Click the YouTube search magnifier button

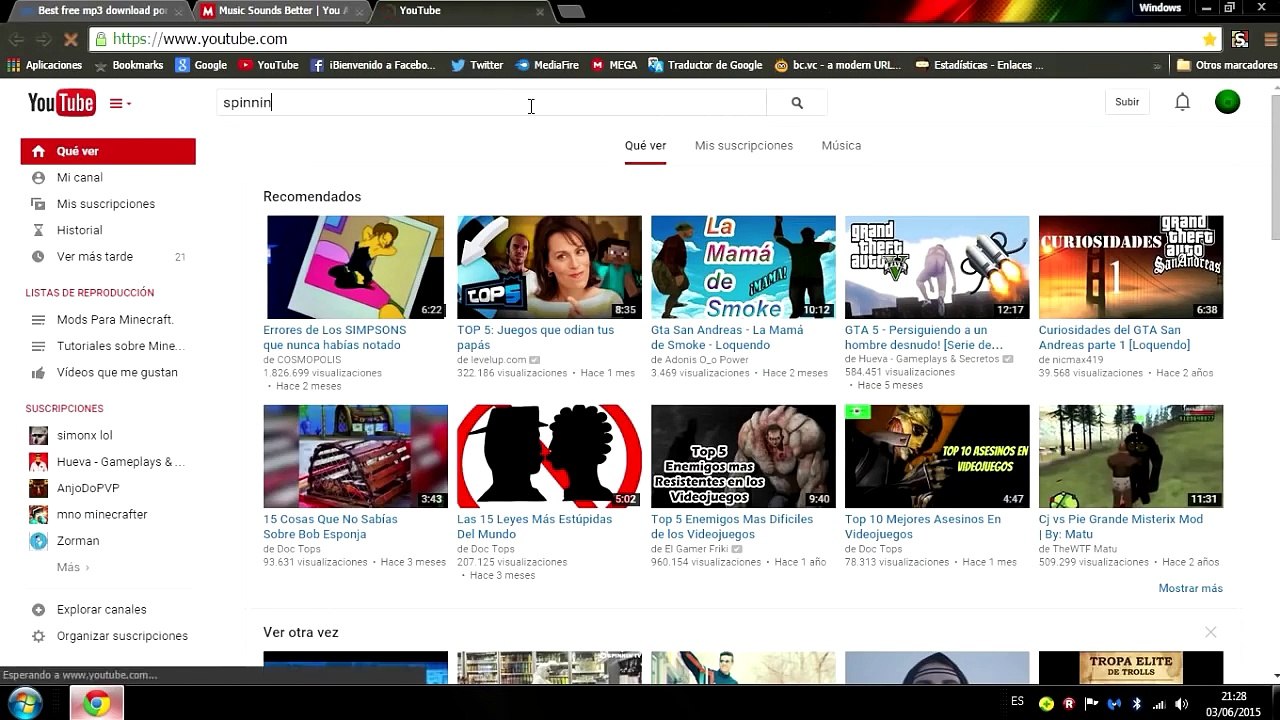coord(797,103)
